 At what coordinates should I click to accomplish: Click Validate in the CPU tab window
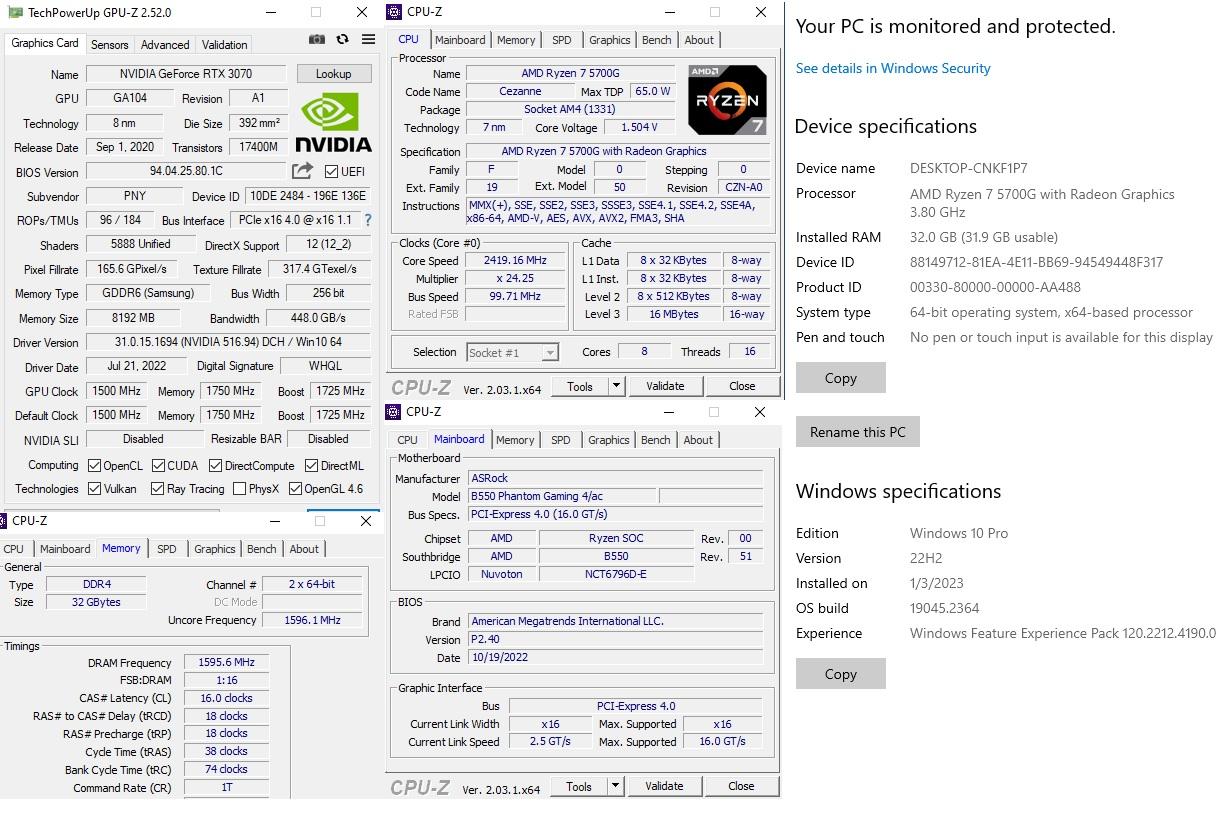[665, 386]
